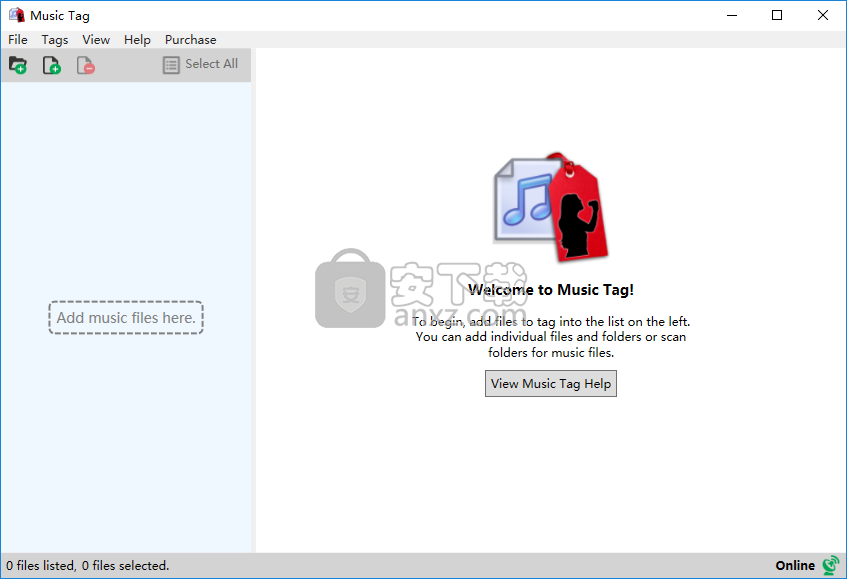Minimize the Music Tag window
The height and width of the screenshot is (579, 847).
click(x=732, y=15)
